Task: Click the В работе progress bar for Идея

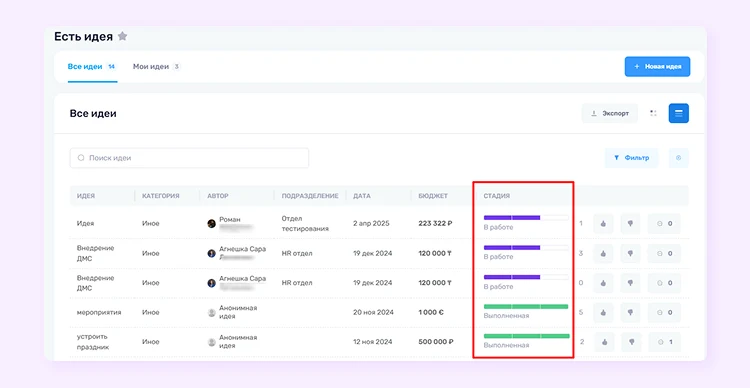Action: tap(526, 218)
